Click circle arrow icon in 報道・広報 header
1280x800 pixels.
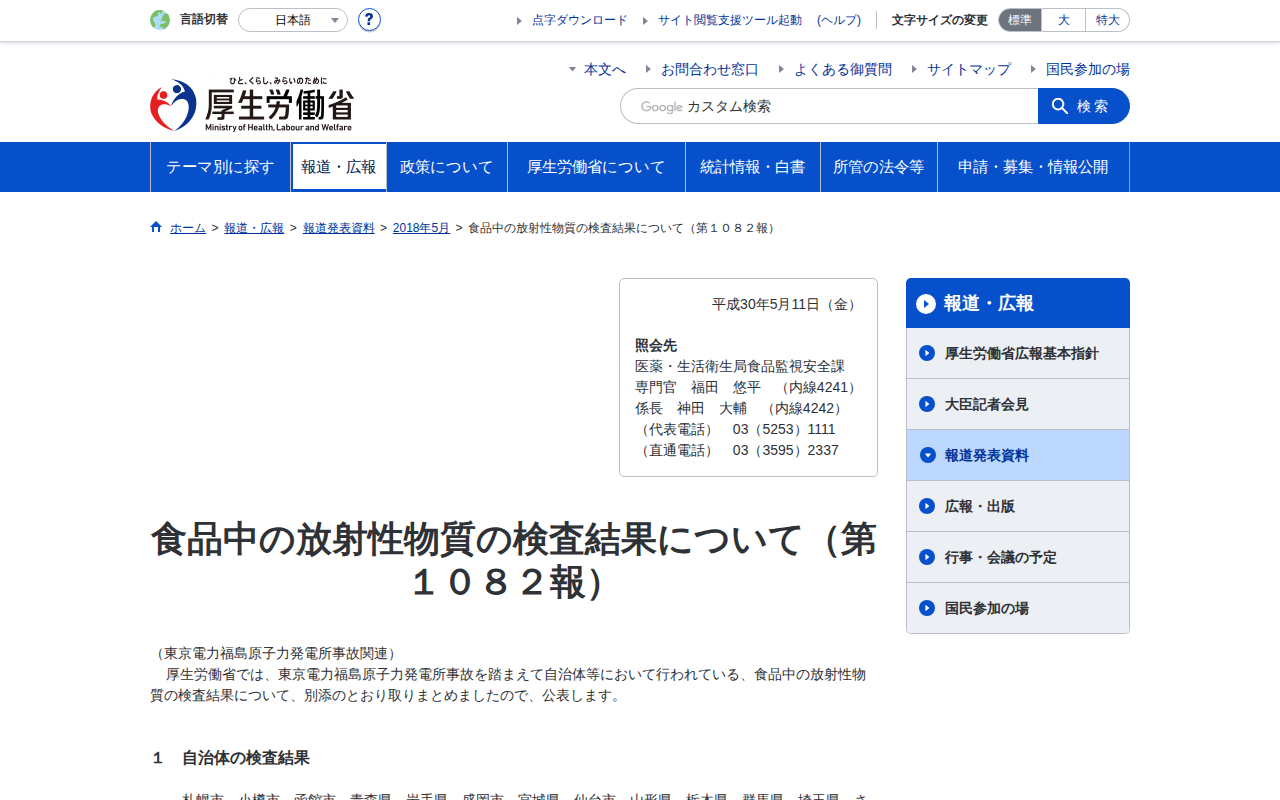[x=926, y=304]
